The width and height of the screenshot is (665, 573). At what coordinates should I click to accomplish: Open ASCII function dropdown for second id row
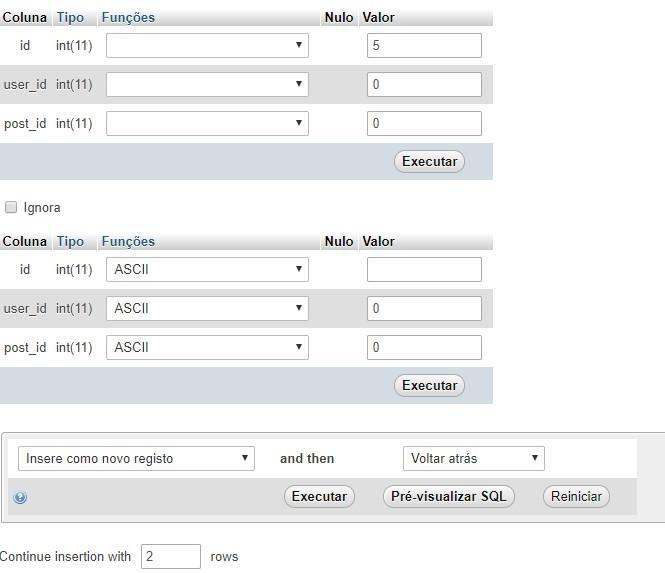pyautogui.click(x=207, y=269)
